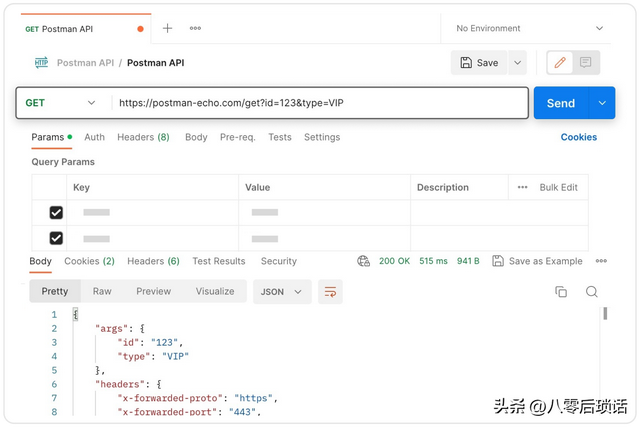This screenshot has width=640, height=427.
Task: Click the Save button
Action: tap(479, 62)
